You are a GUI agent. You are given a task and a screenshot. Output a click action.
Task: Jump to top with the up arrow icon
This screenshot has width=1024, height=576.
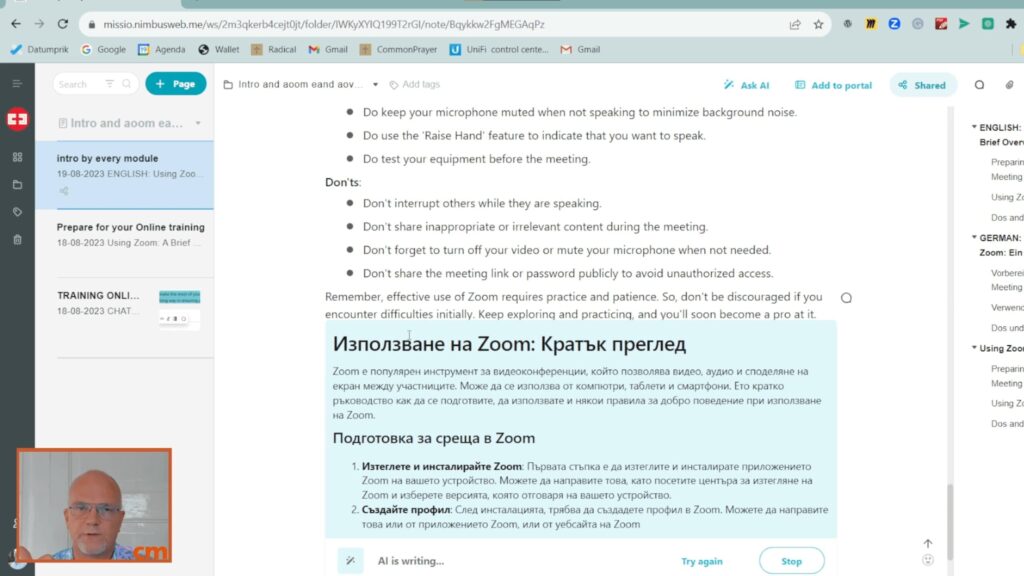tap(928, 543)
